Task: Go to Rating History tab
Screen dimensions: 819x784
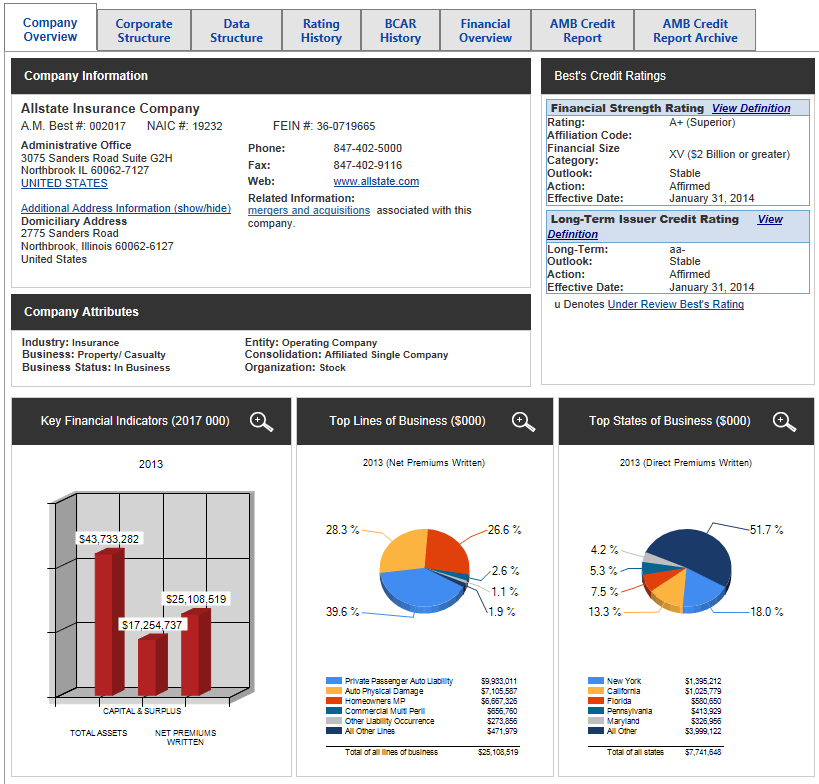Action: [x=321, y=31]
